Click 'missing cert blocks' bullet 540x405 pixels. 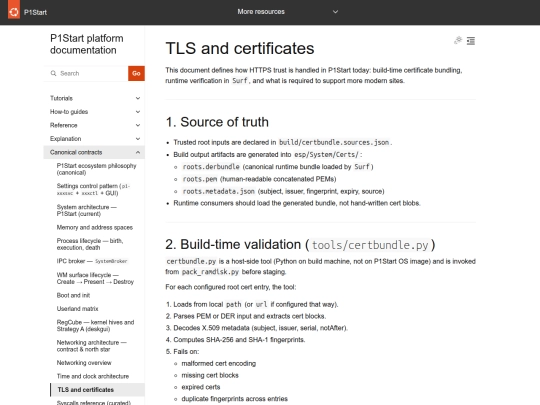point(210,375)
